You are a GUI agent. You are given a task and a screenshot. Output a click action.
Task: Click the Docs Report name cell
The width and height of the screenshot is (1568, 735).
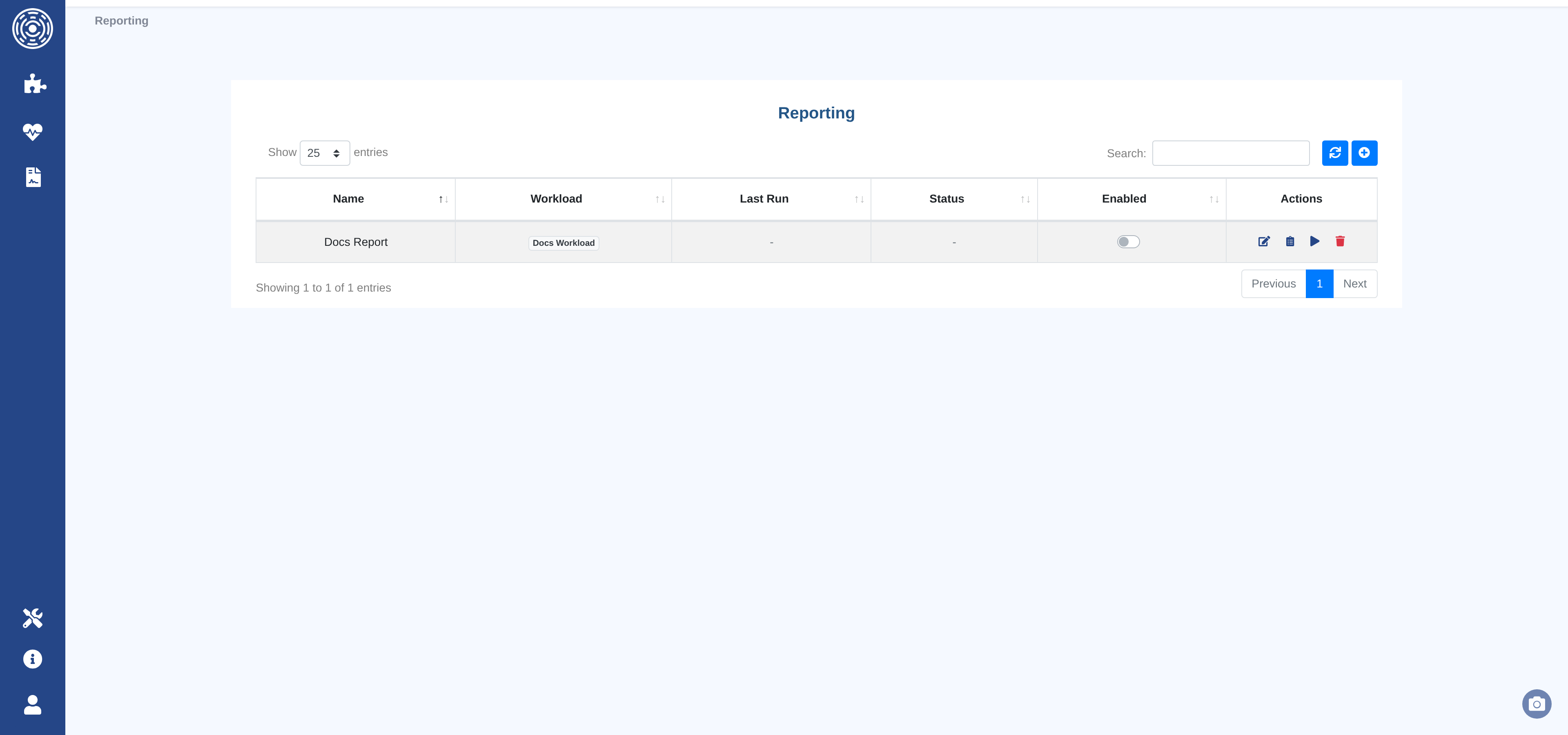356,242
